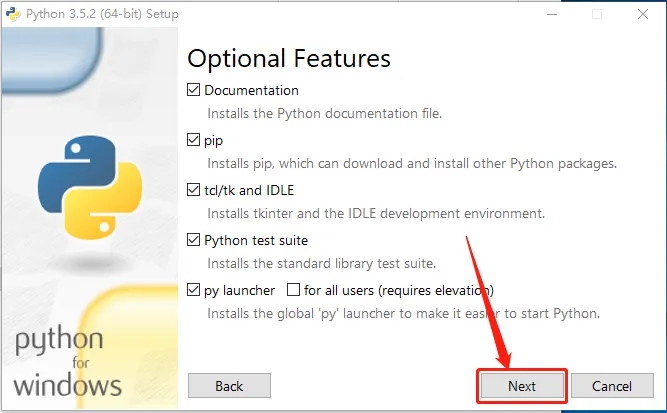Enable for all users (requires elevation)
The height and width of the screenshot is (413, 667).
click(x=294, y=290)
